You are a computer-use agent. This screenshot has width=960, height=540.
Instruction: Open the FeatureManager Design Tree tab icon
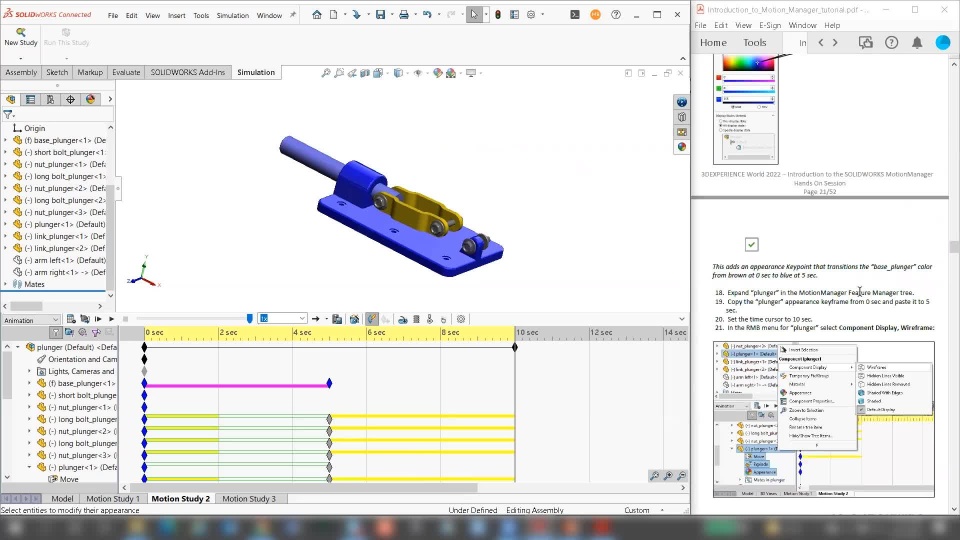pos(10,99)
